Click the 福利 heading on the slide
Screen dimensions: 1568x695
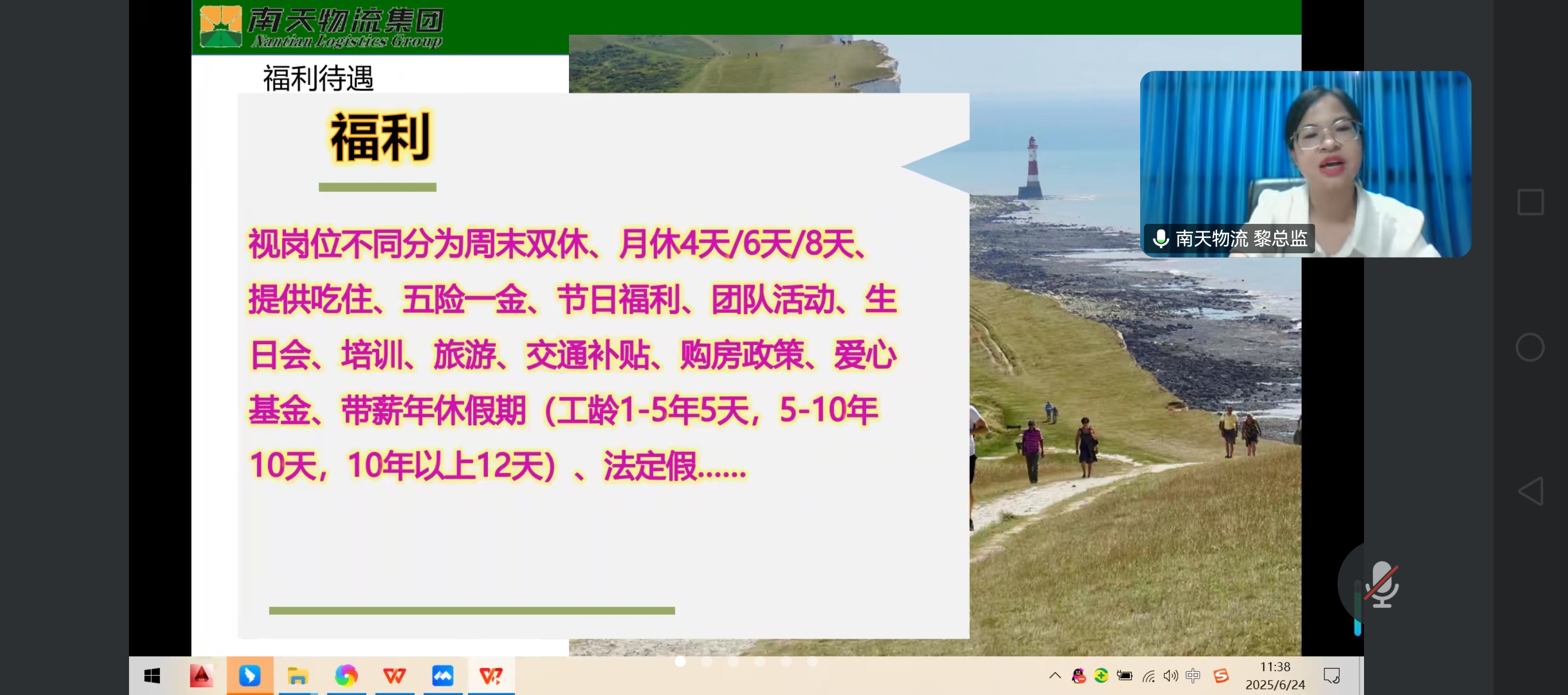(380, 138)
